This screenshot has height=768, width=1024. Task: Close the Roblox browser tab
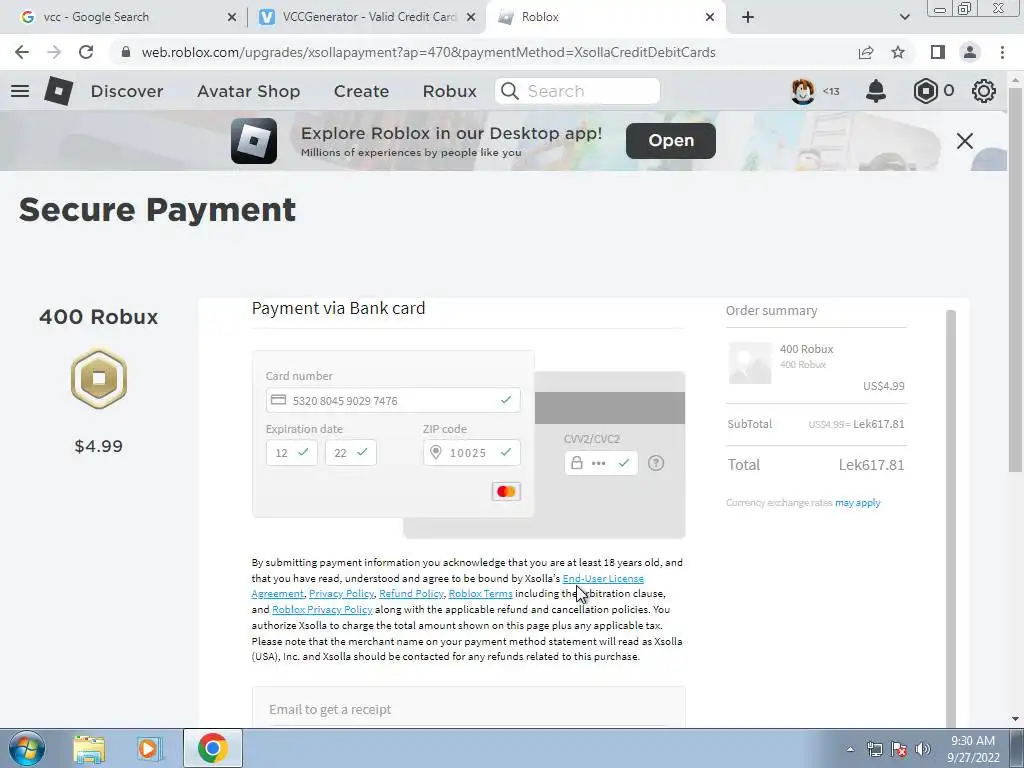coord(710,18)
